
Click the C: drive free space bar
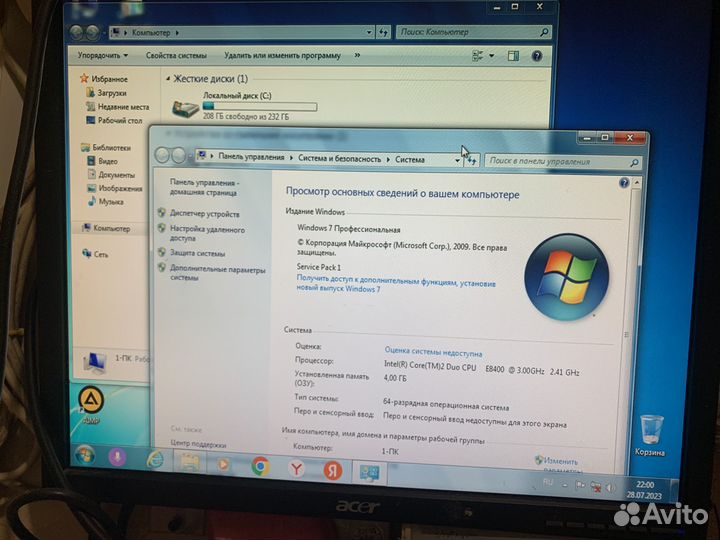(x=260, y=107)
